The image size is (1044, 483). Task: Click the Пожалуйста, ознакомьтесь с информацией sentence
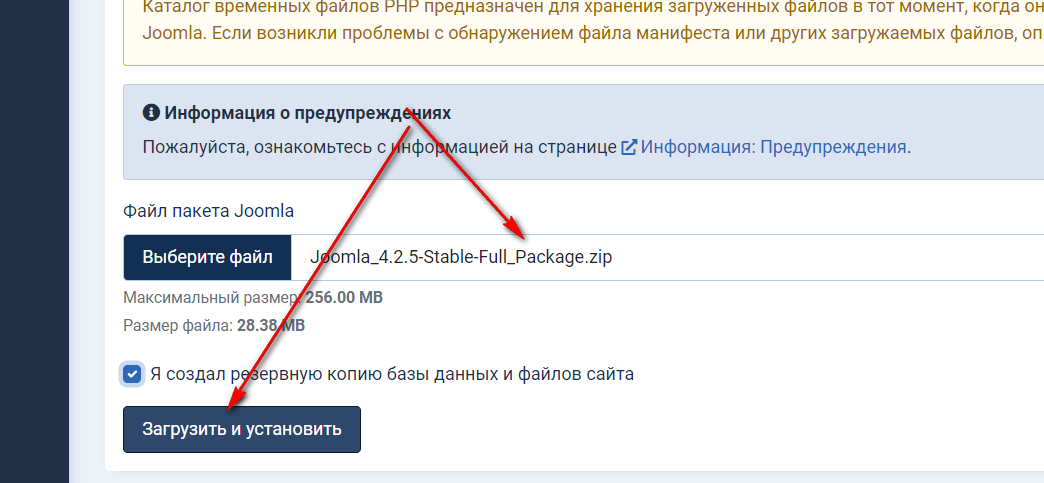point(380,147)
